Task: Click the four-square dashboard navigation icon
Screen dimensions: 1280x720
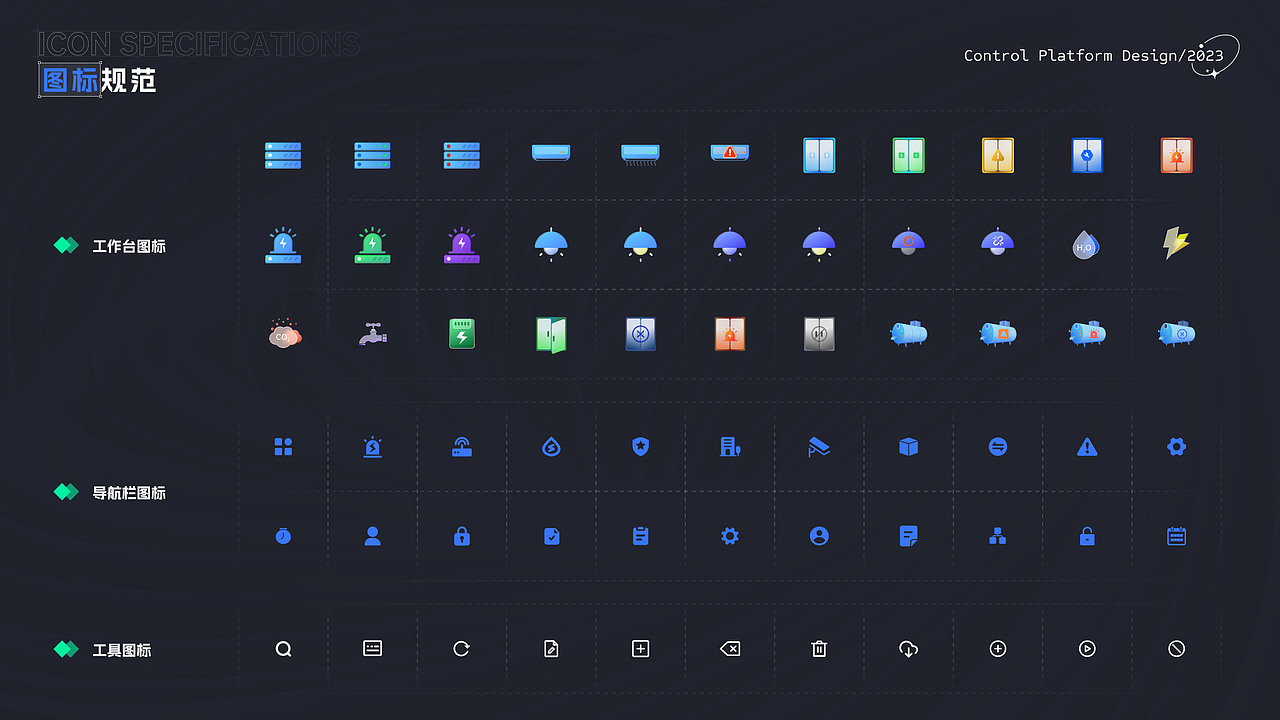Action: pyautogui.click(x=283, y=447)
